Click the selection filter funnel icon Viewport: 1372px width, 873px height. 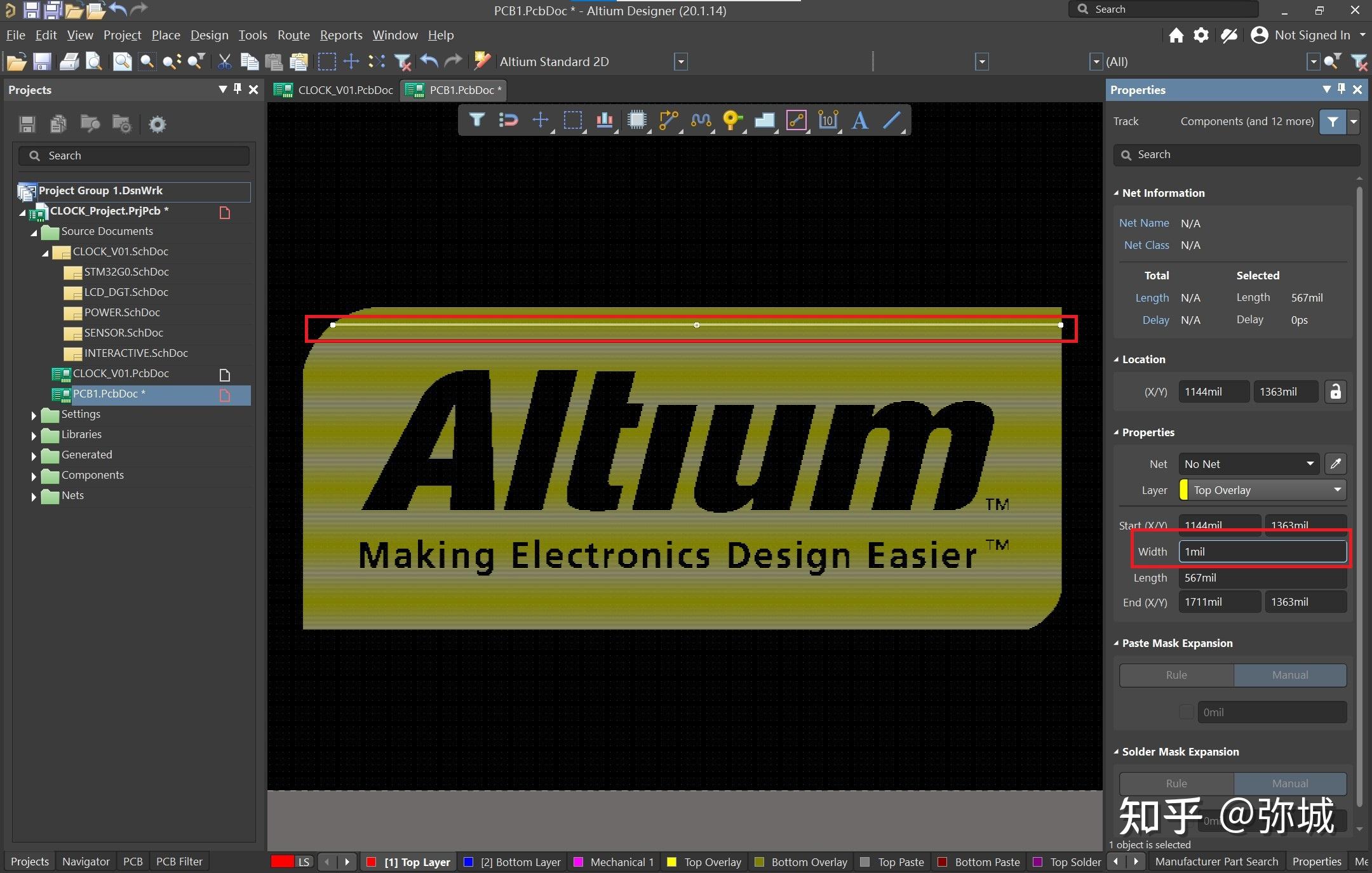pos(476,120)
